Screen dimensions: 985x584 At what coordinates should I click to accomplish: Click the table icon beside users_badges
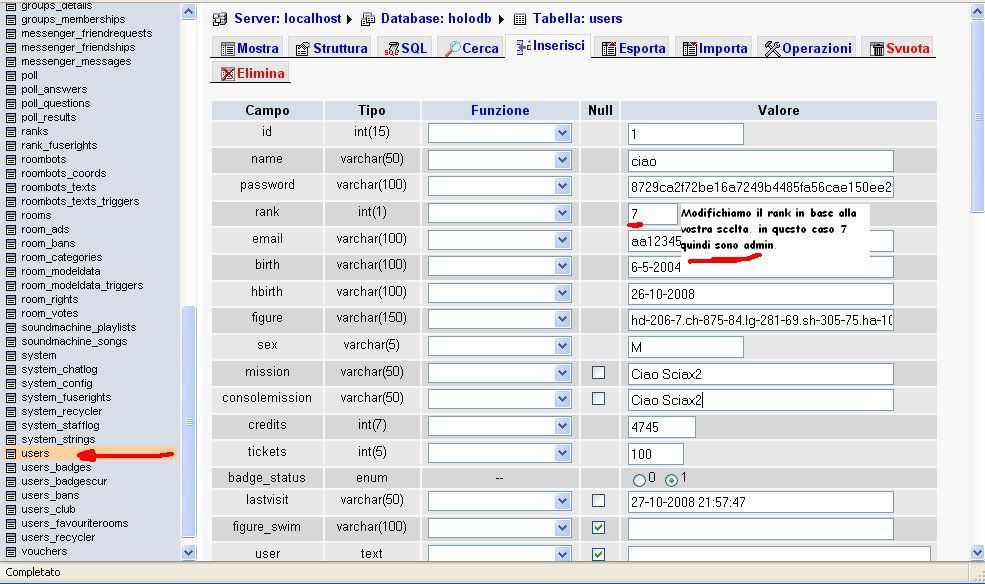(x=11, y=467)
